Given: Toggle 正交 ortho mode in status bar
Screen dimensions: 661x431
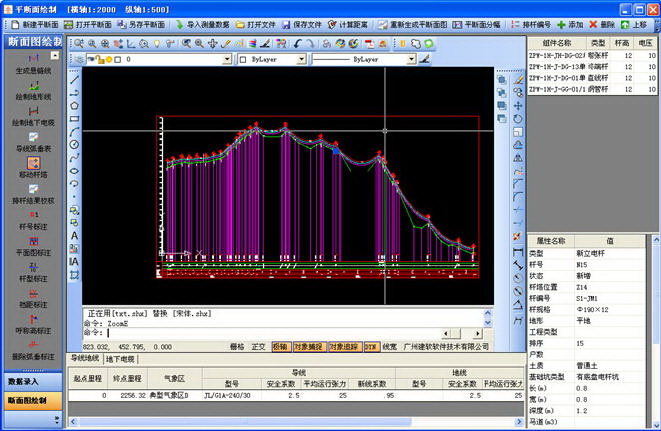Looking at the screenshot, I should tap(257, 346).
